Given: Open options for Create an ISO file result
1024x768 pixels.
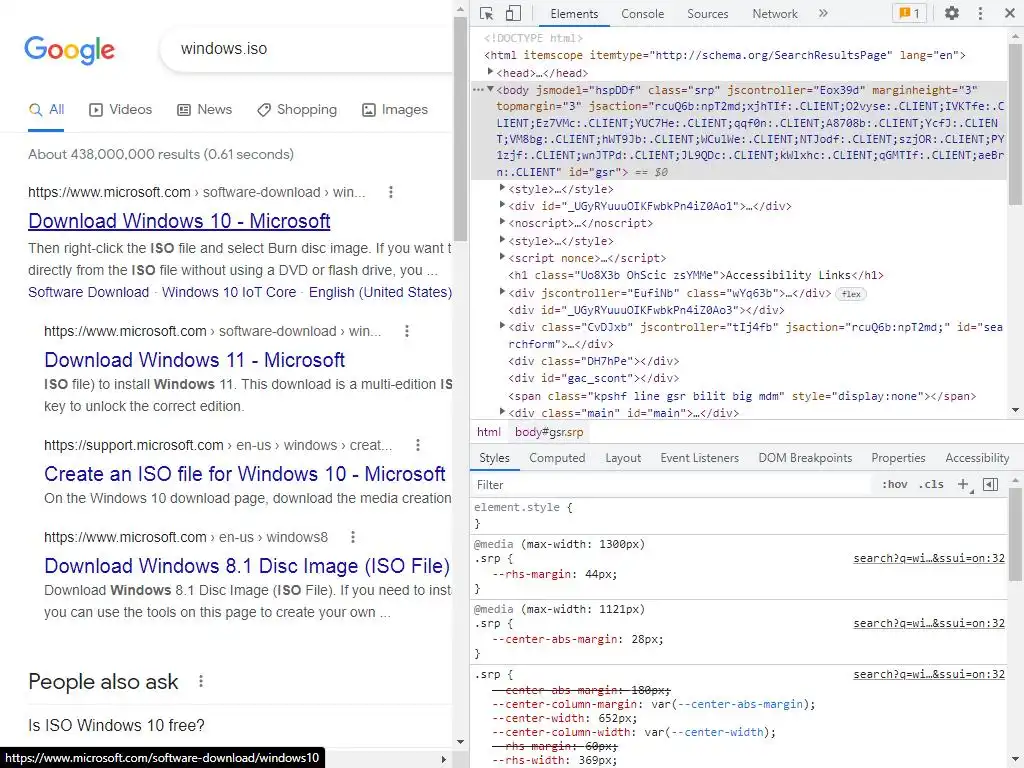Looking at the screenshot, I should tap(418, 445).
